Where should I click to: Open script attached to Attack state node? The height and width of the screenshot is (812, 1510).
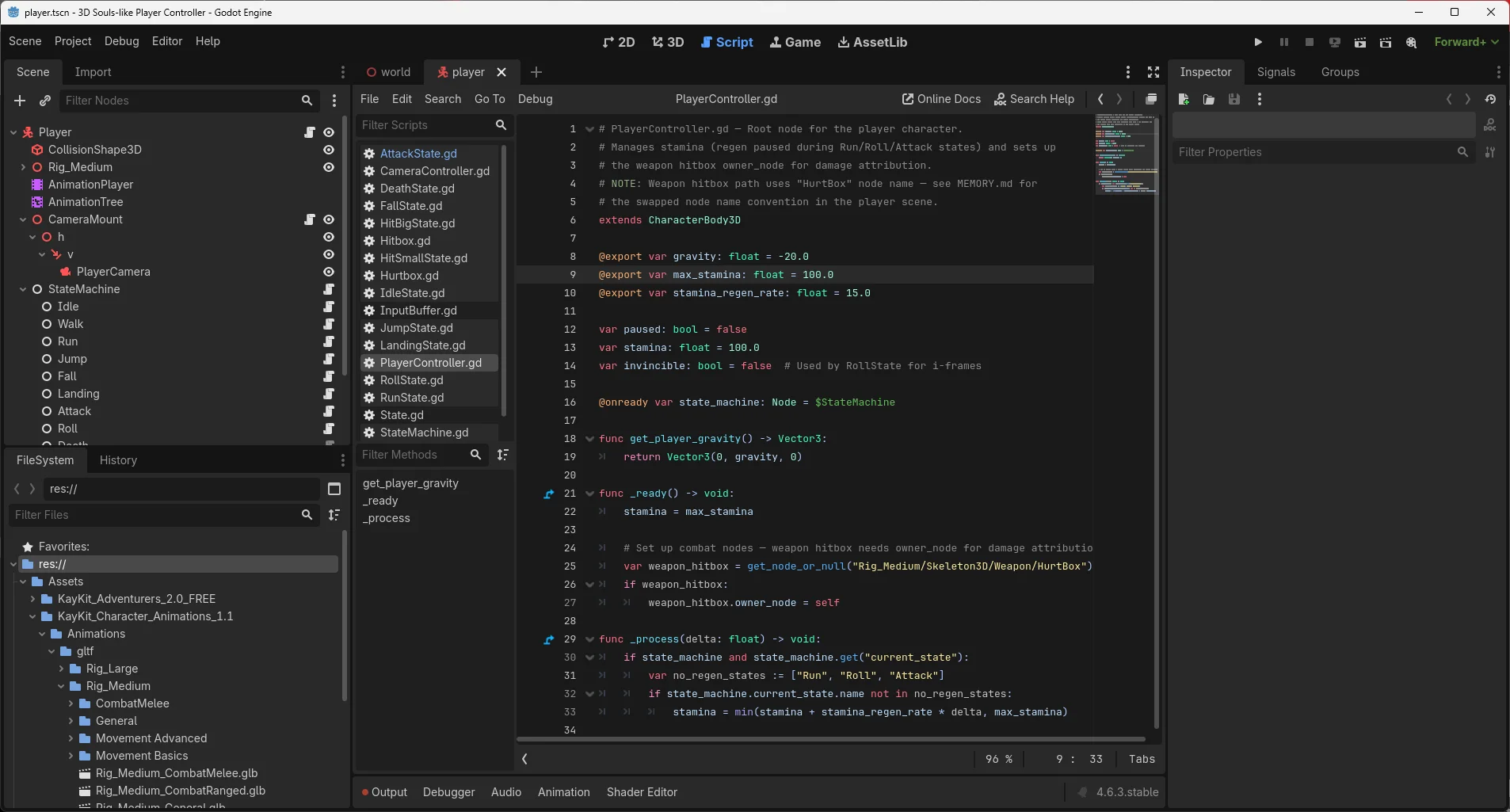pyautogui.click(x=329, y=411)
